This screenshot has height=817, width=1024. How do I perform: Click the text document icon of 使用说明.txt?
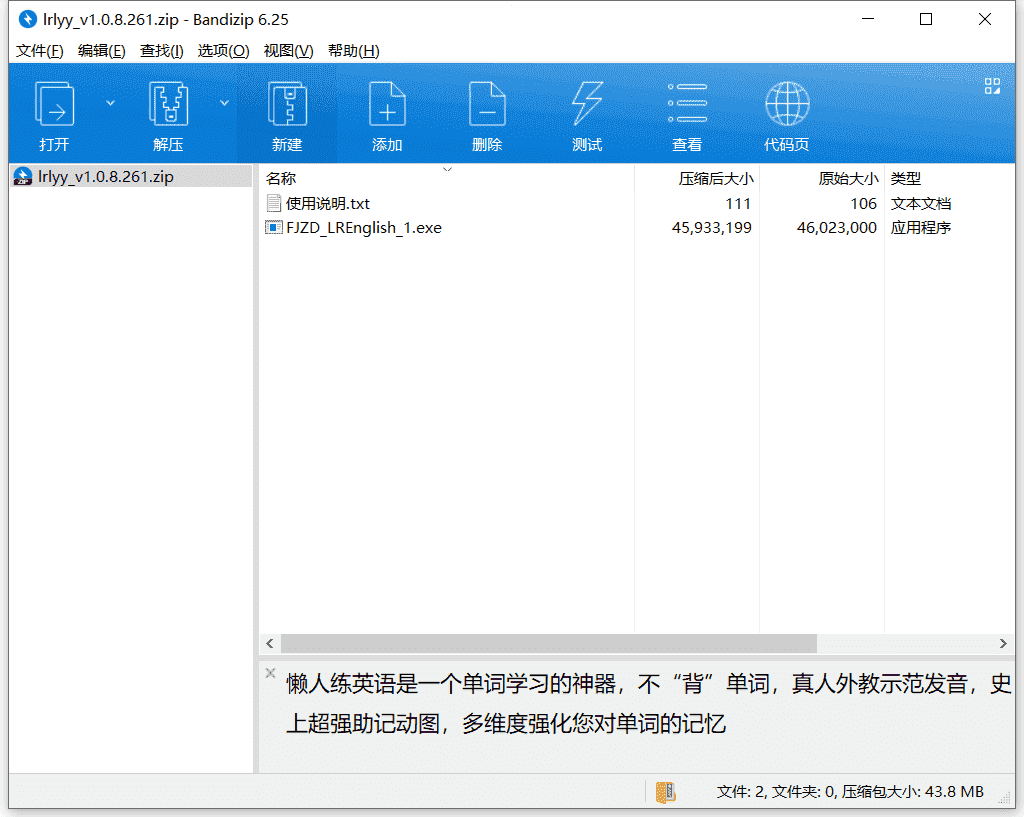pos(274,204)
